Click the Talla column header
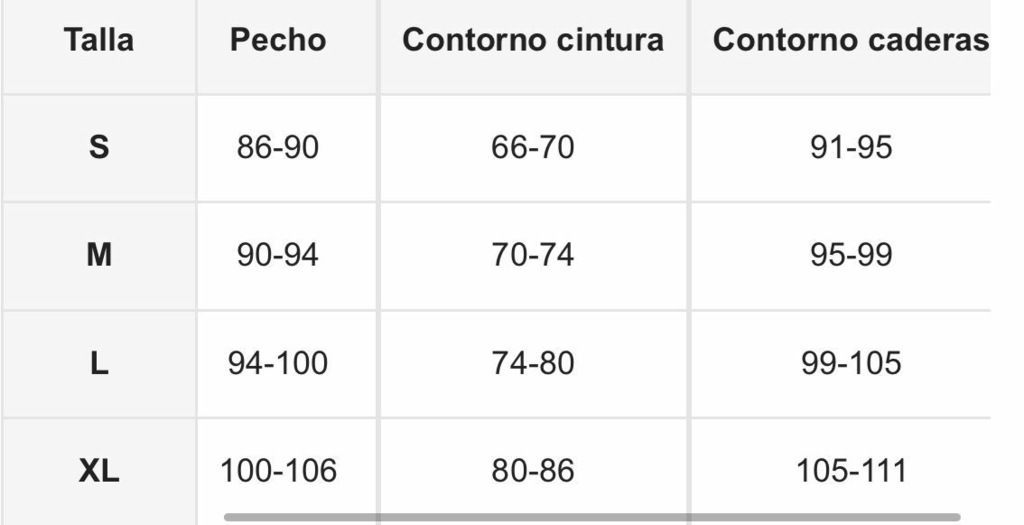The height and width of the screenshot is (525, 1024). coord(98,40)
